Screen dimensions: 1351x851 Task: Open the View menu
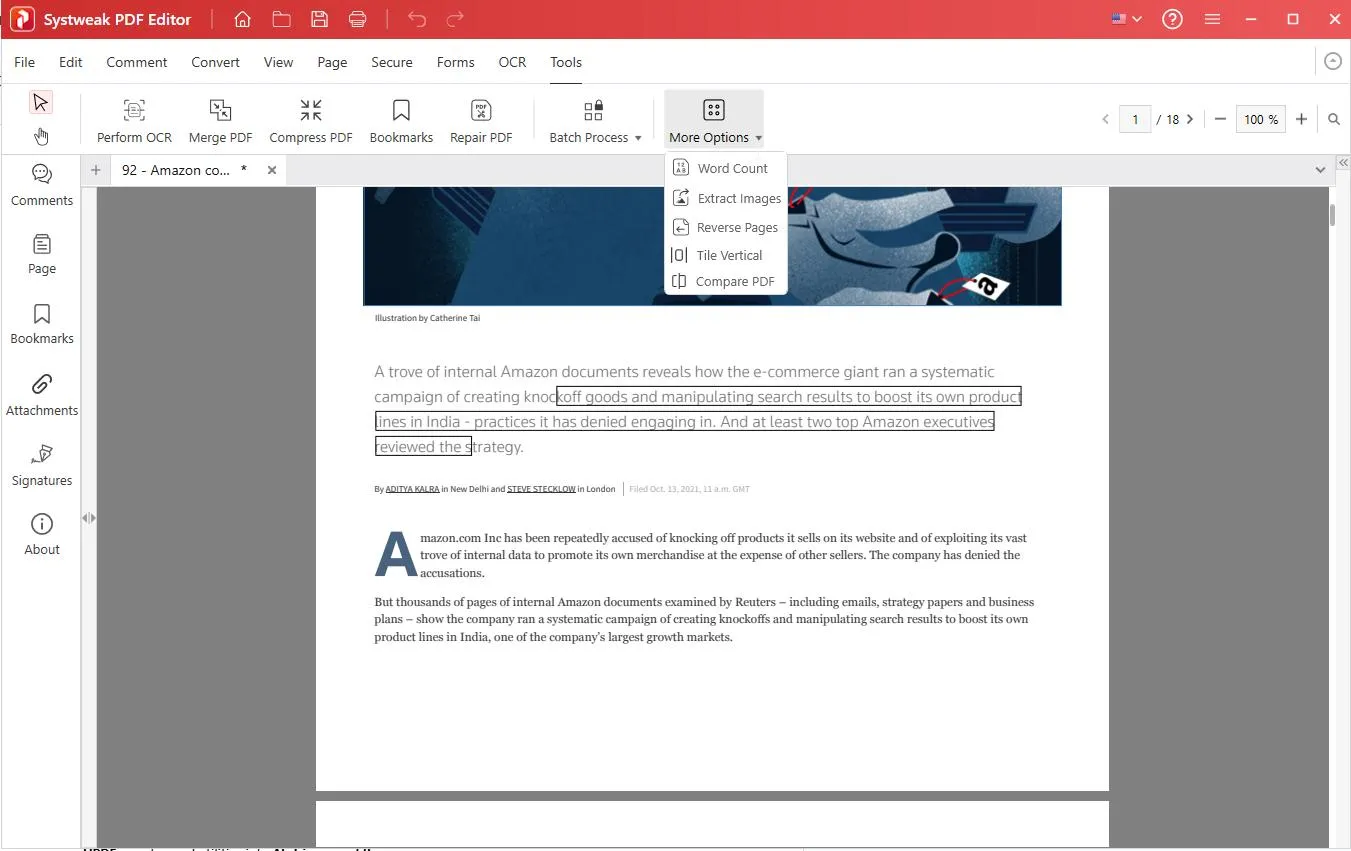(x=278, y=62)
